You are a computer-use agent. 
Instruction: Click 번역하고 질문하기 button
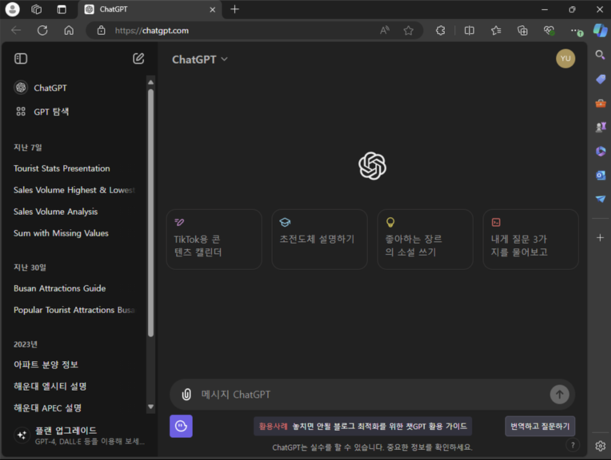(x=540, y=426)
